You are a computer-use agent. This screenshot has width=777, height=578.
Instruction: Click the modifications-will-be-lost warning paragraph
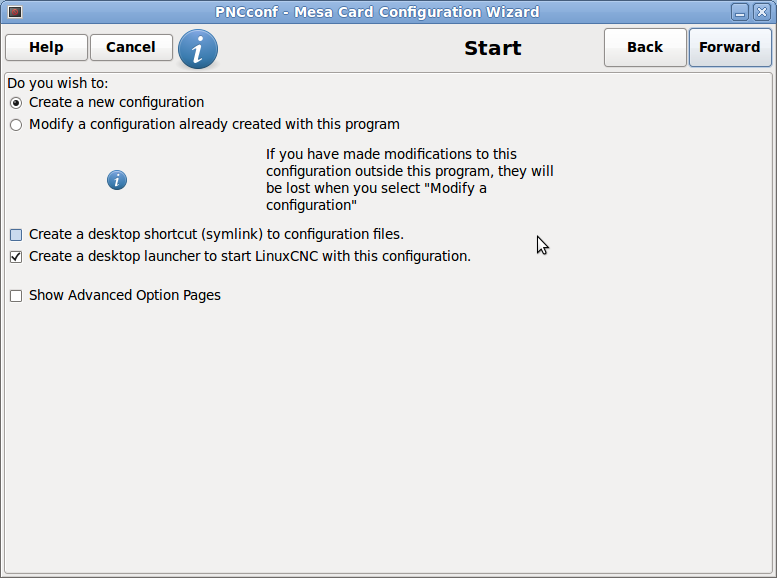410,179
